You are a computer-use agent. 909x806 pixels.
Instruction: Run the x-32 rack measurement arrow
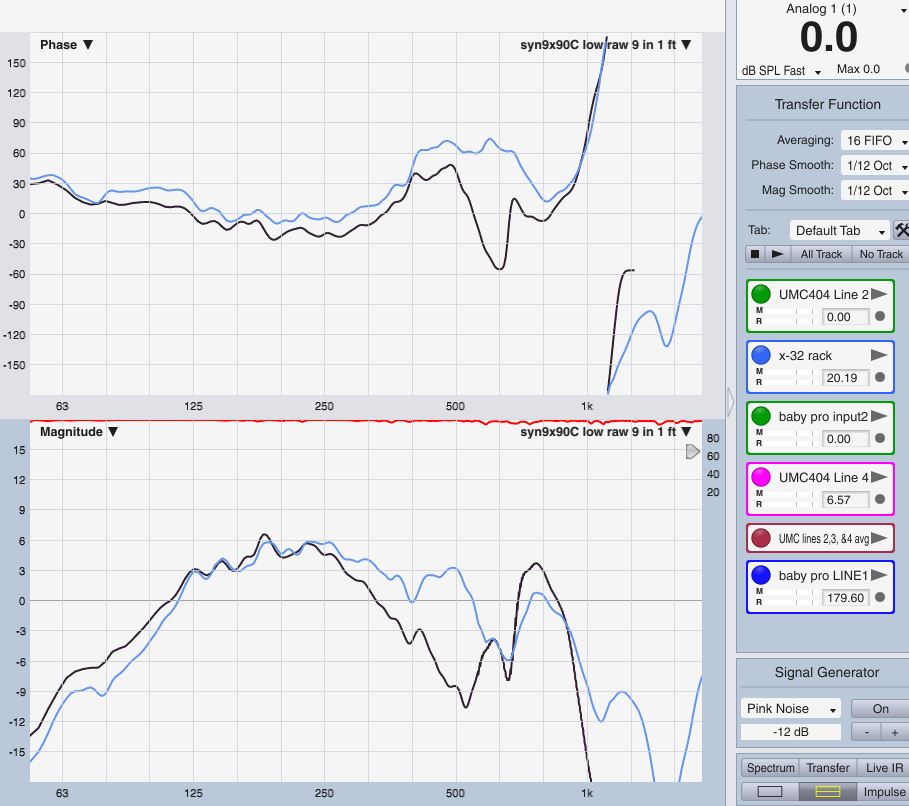879,355
